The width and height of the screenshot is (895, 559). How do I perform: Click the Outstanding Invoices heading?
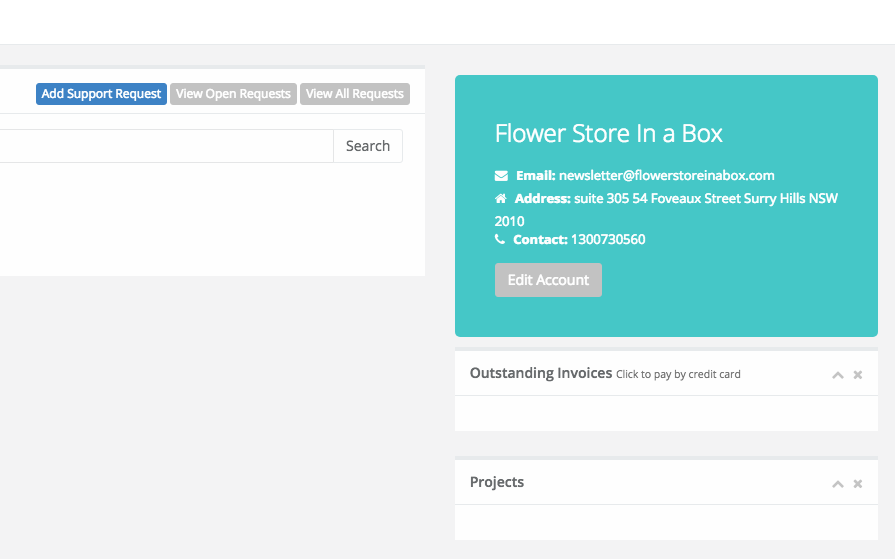[541, 373]
